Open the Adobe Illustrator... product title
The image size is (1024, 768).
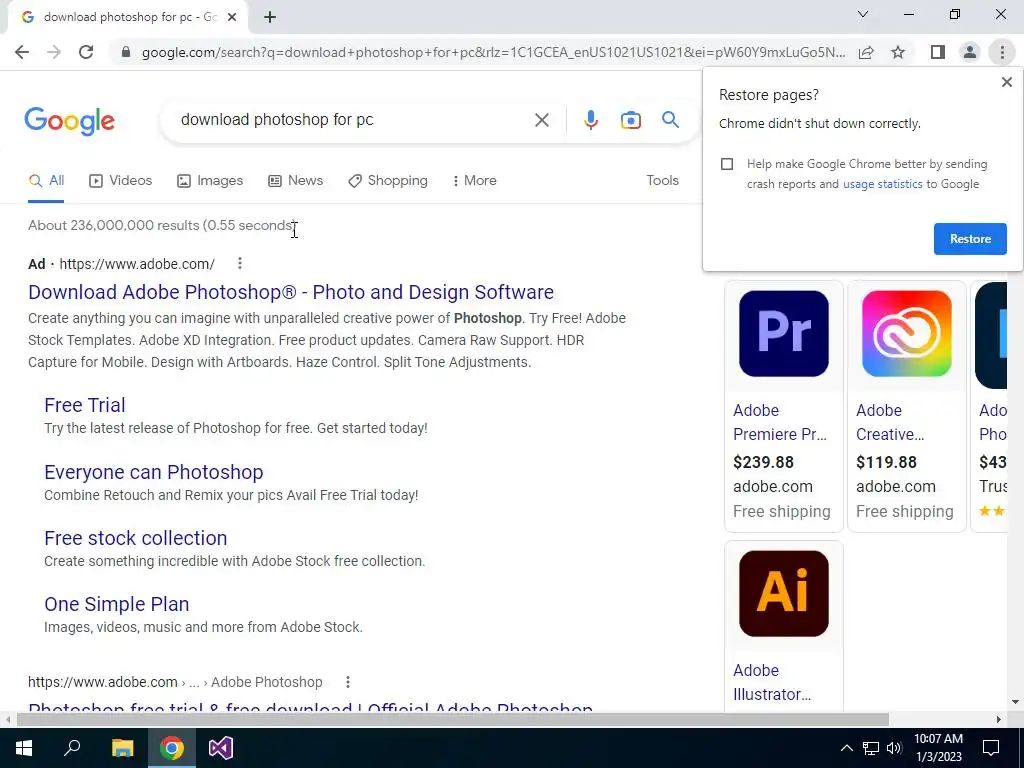772,682
